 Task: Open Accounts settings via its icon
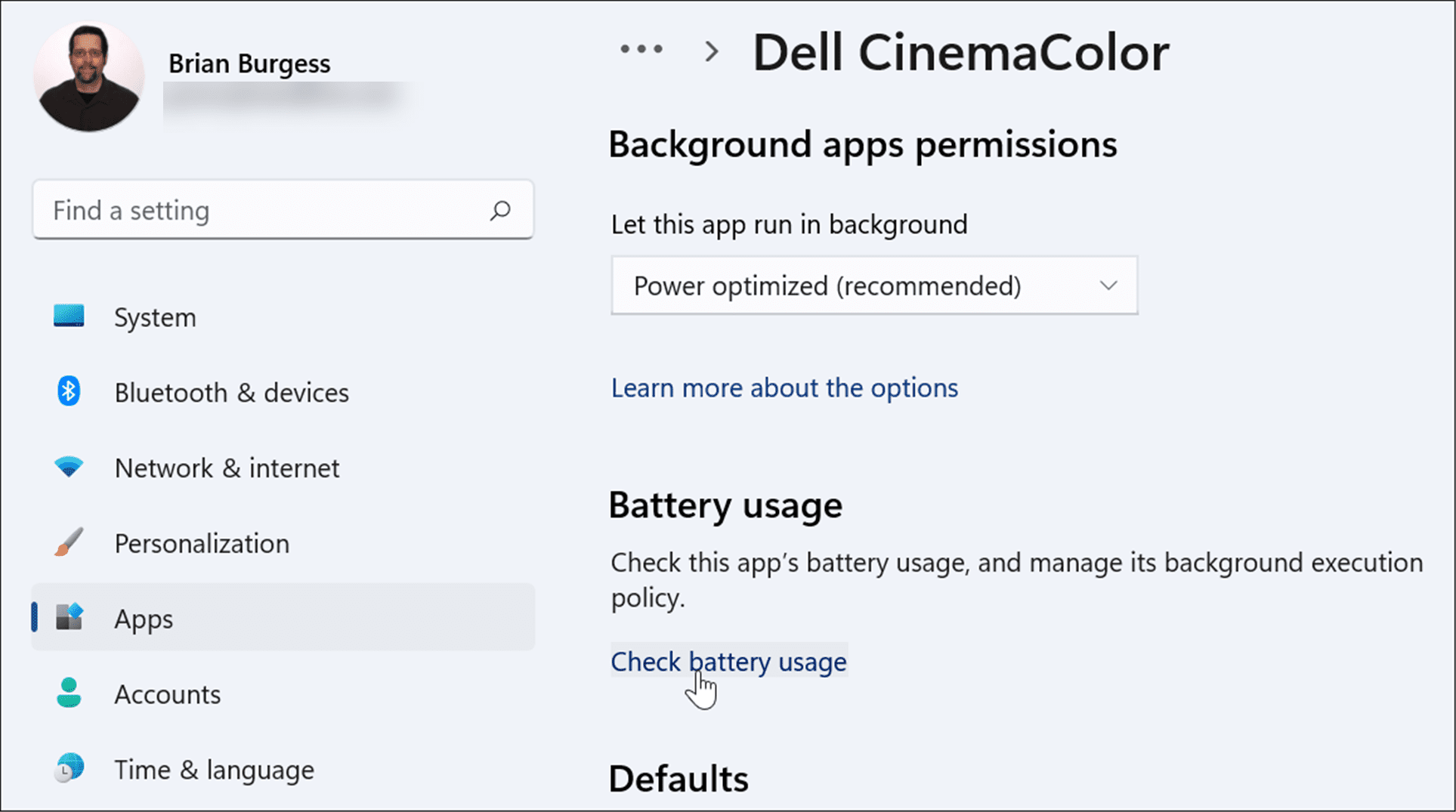[x=69, y=693]
